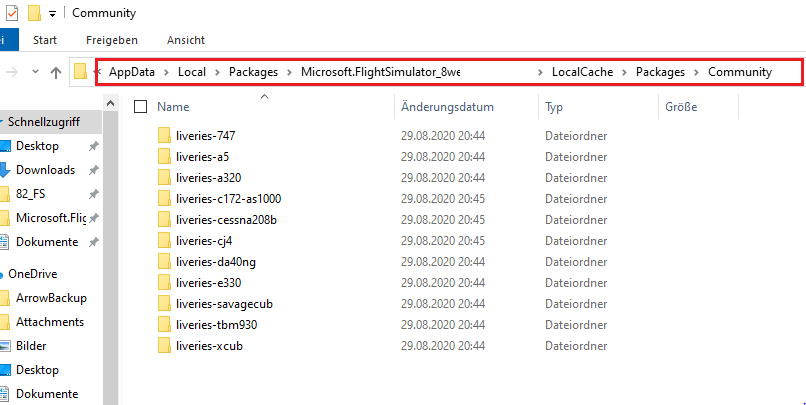
Task: Expand the chevron before Community in path
Action: 697,72
